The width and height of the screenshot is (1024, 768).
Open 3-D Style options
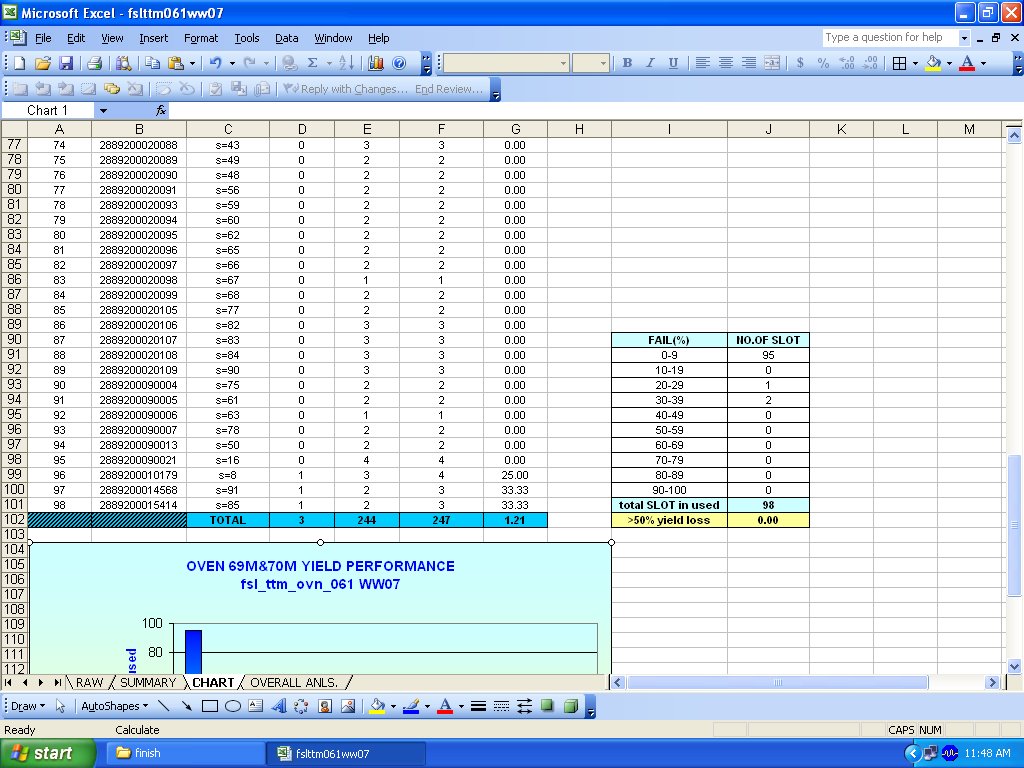tap(571, 706)
